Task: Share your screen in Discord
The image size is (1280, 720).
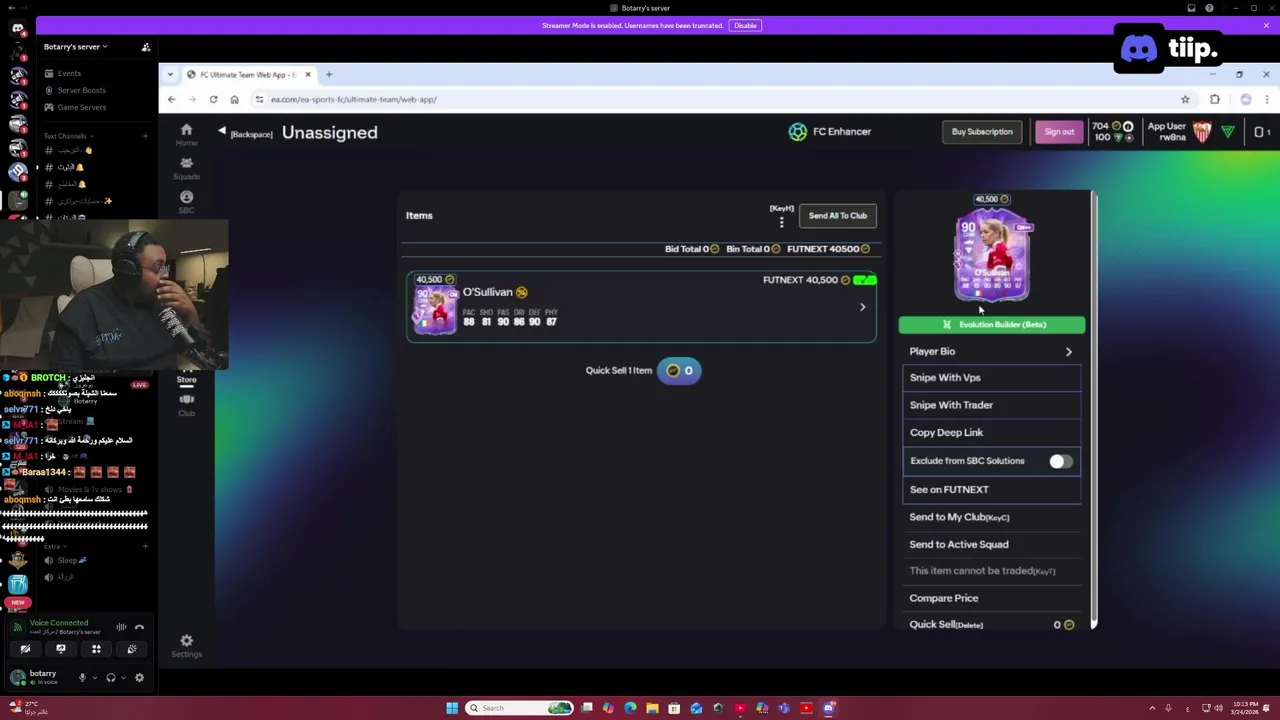Action: 60,649
